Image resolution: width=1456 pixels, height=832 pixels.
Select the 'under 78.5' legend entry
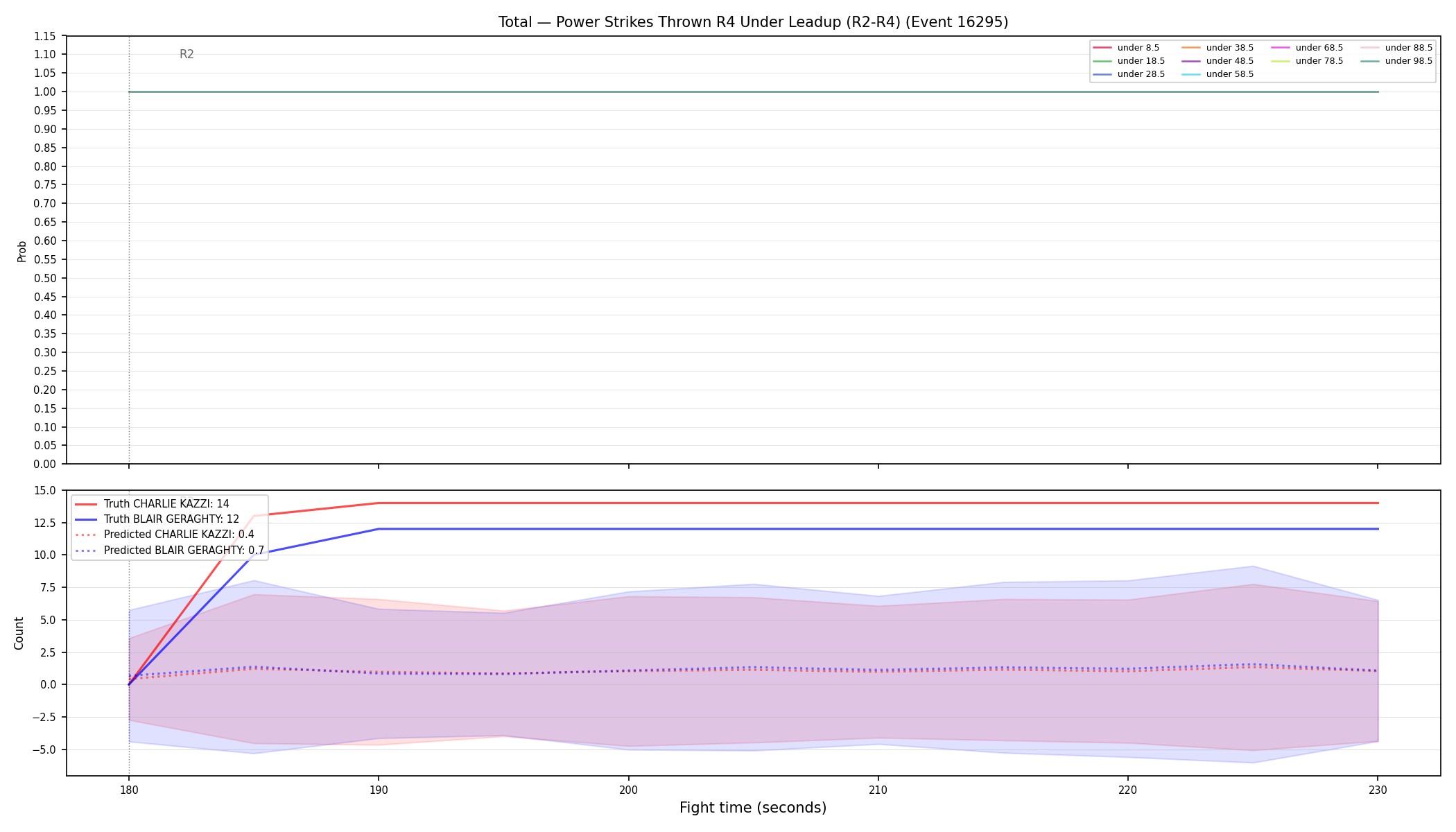1307,61
